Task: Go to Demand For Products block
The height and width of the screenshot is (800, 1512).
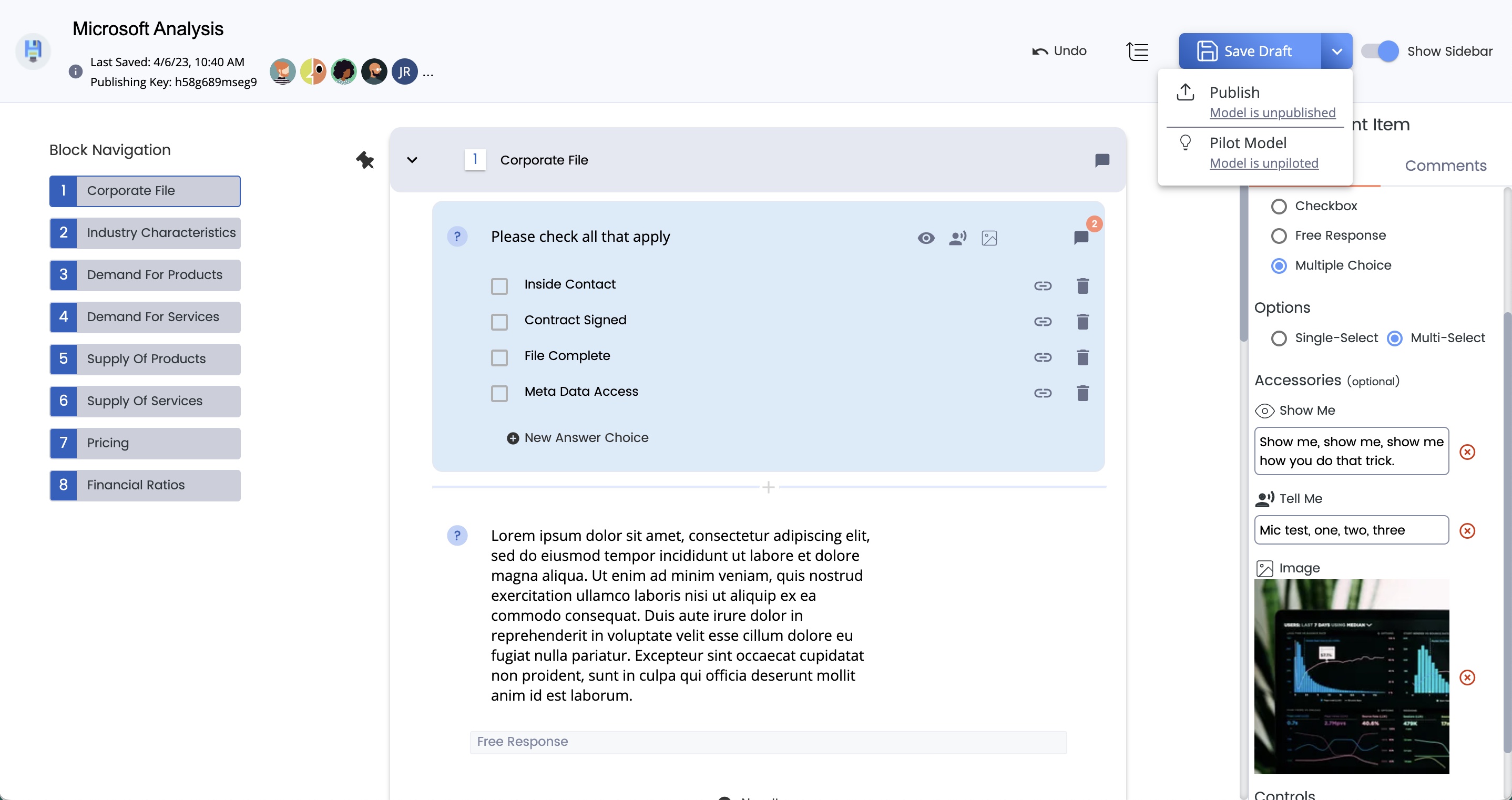Action: (145, 275)
